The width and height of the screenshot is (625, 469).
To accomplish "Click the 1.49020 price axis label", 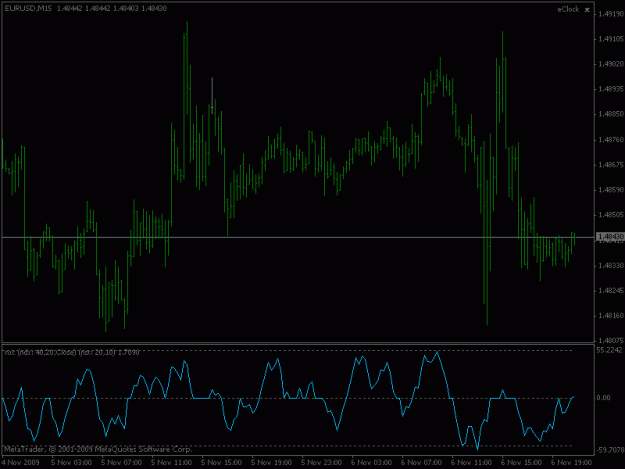I will [x=611, y=64].
